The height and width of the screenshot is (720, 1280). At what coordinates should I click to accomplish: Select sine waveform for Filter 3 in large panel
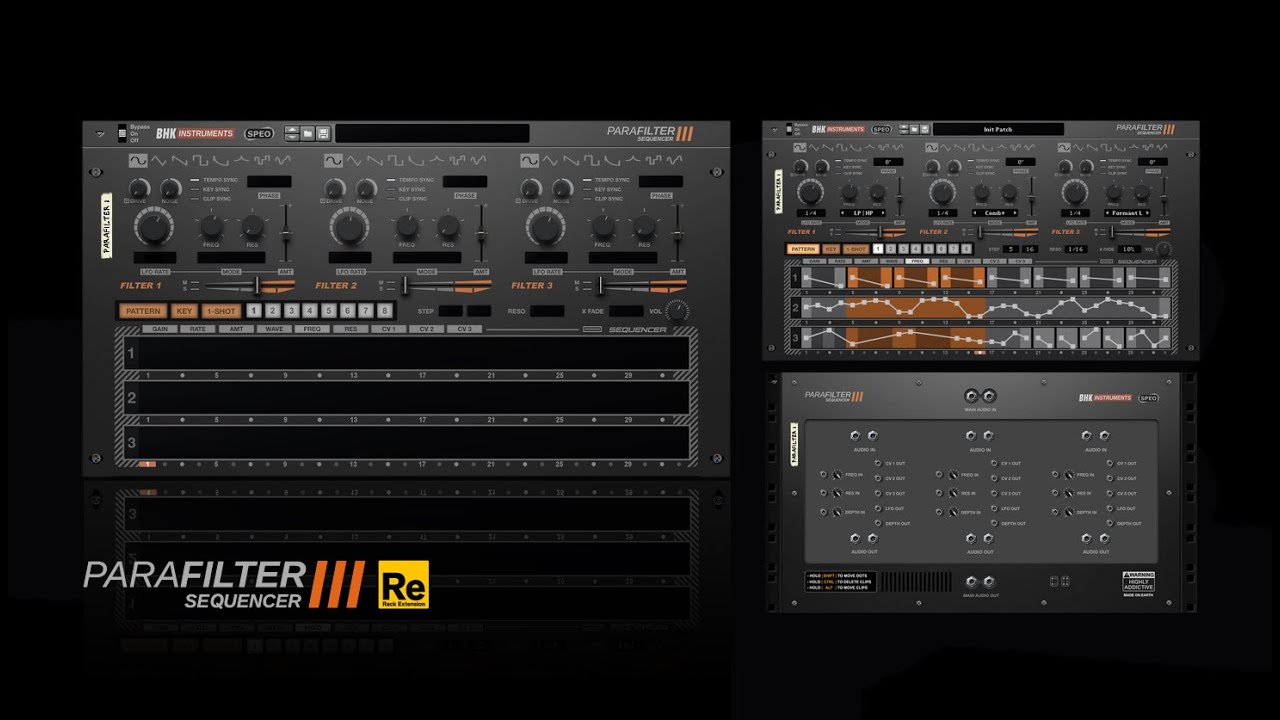(x=529, y=160)
